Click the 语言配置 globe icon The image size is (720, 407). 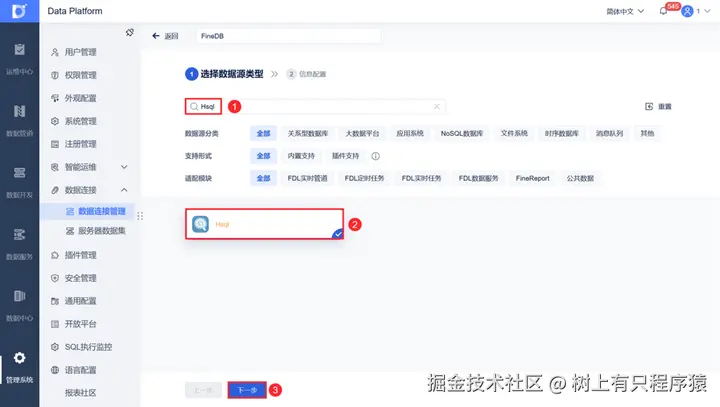[x=55, y=370]
